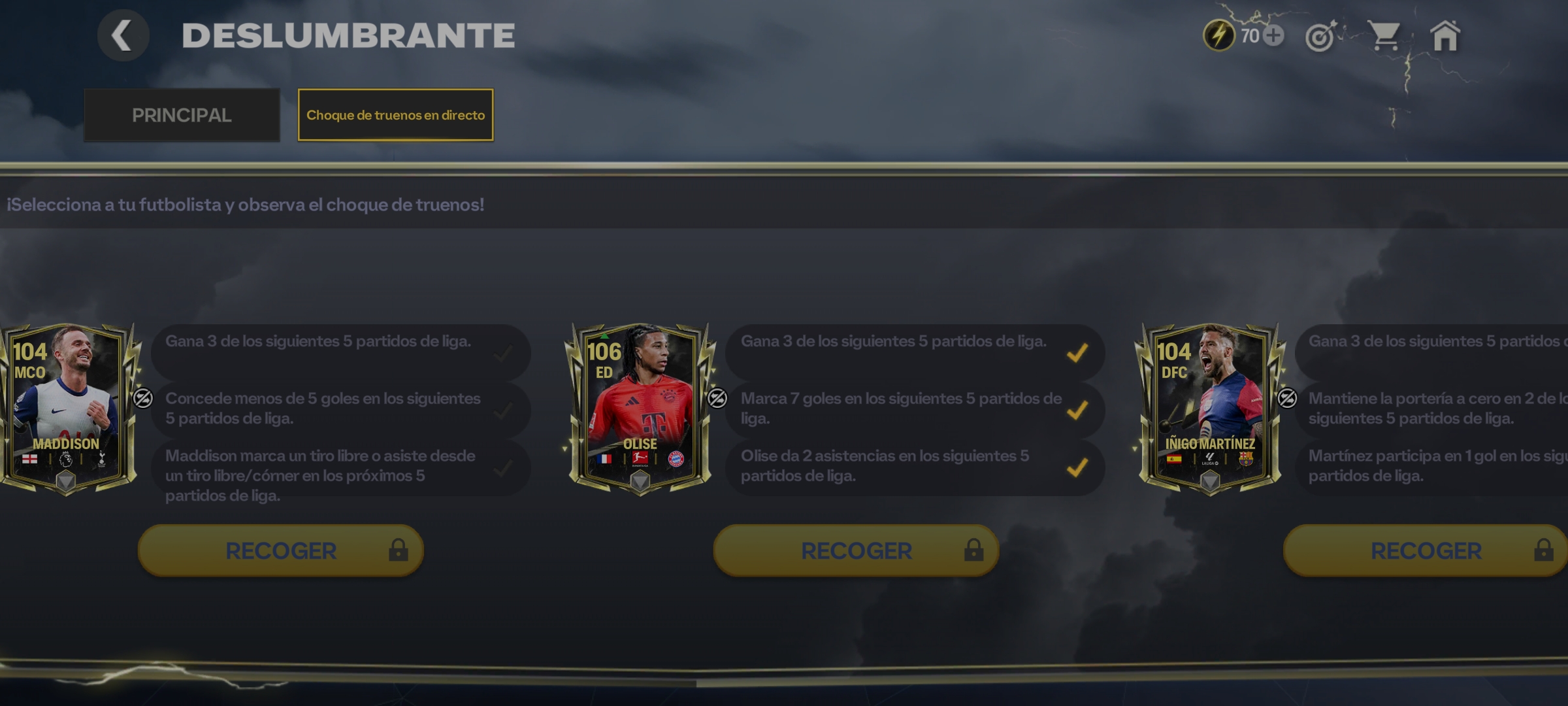Open the home icon in top bar
Screen dimensions: 1568x706
pyautogui.click(x=1445, y=35)
